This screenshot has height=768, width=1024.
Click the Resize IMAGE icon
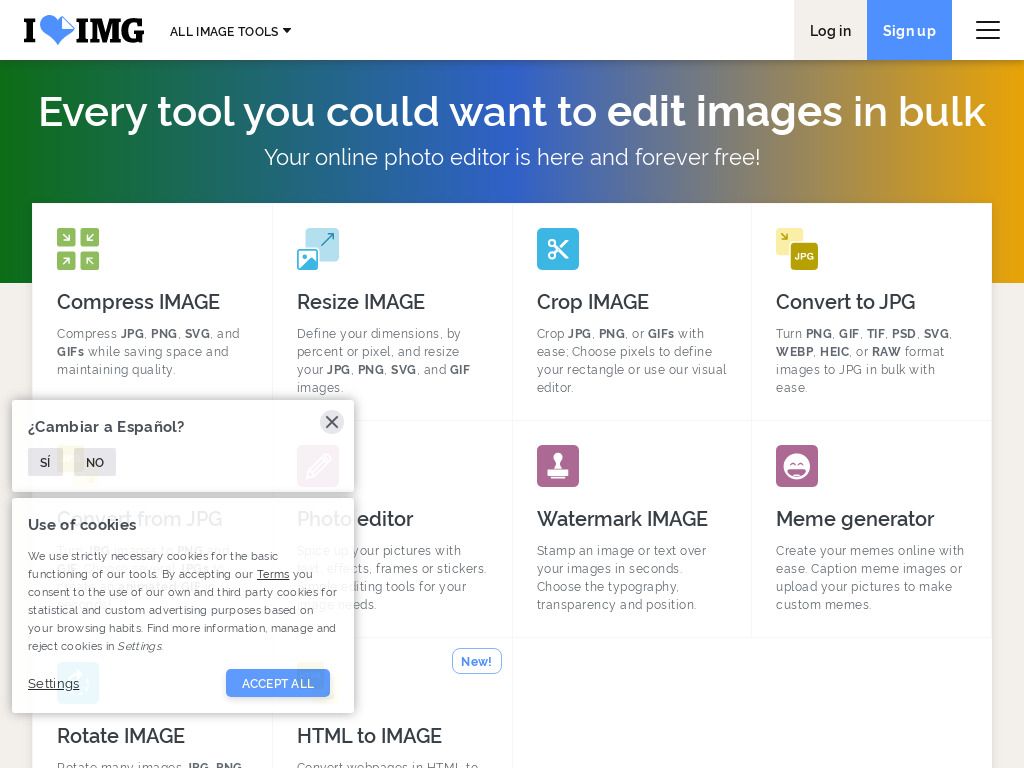click(317, 249)
